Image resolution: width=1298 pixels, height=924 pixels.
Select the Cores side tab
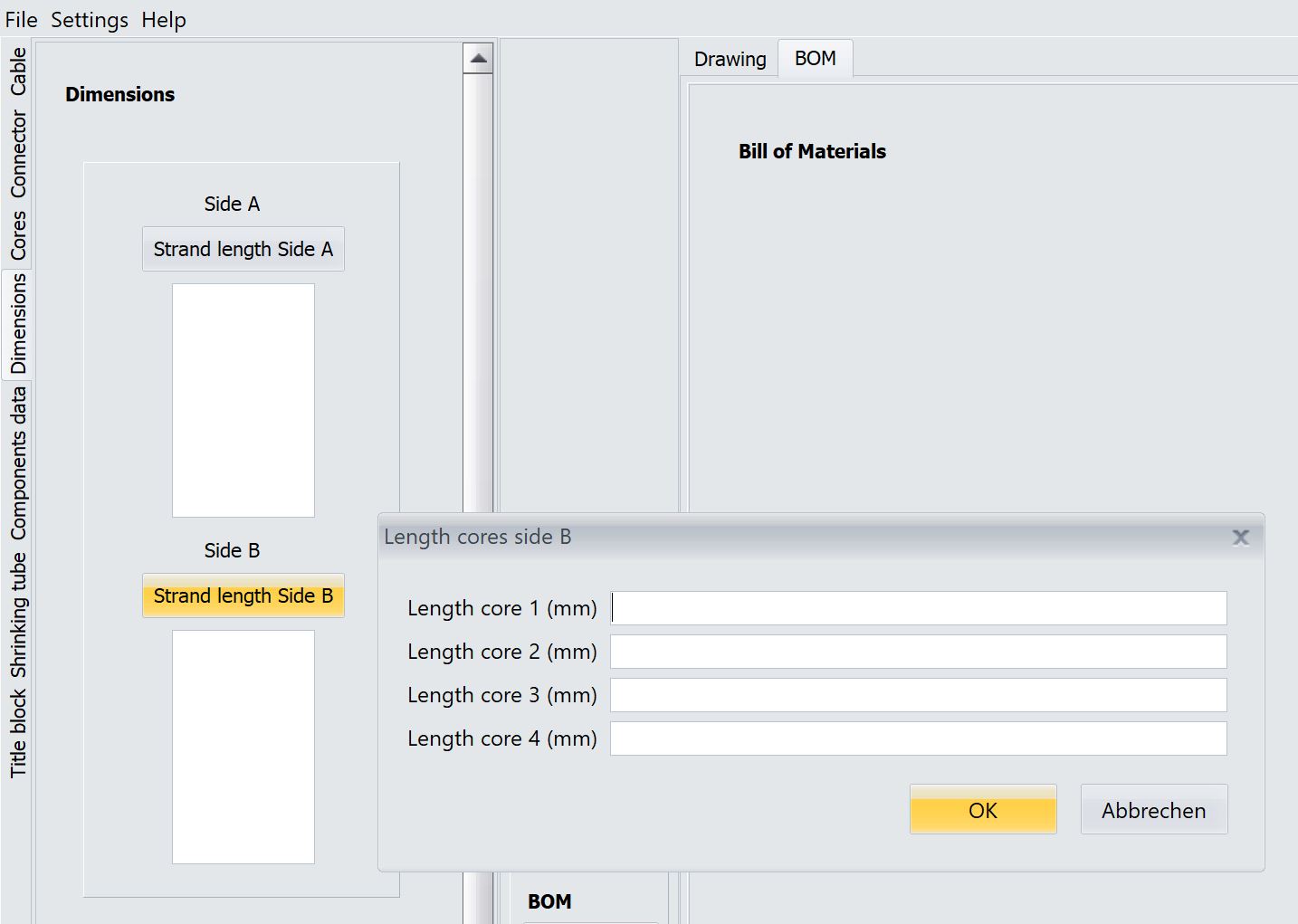18,235
